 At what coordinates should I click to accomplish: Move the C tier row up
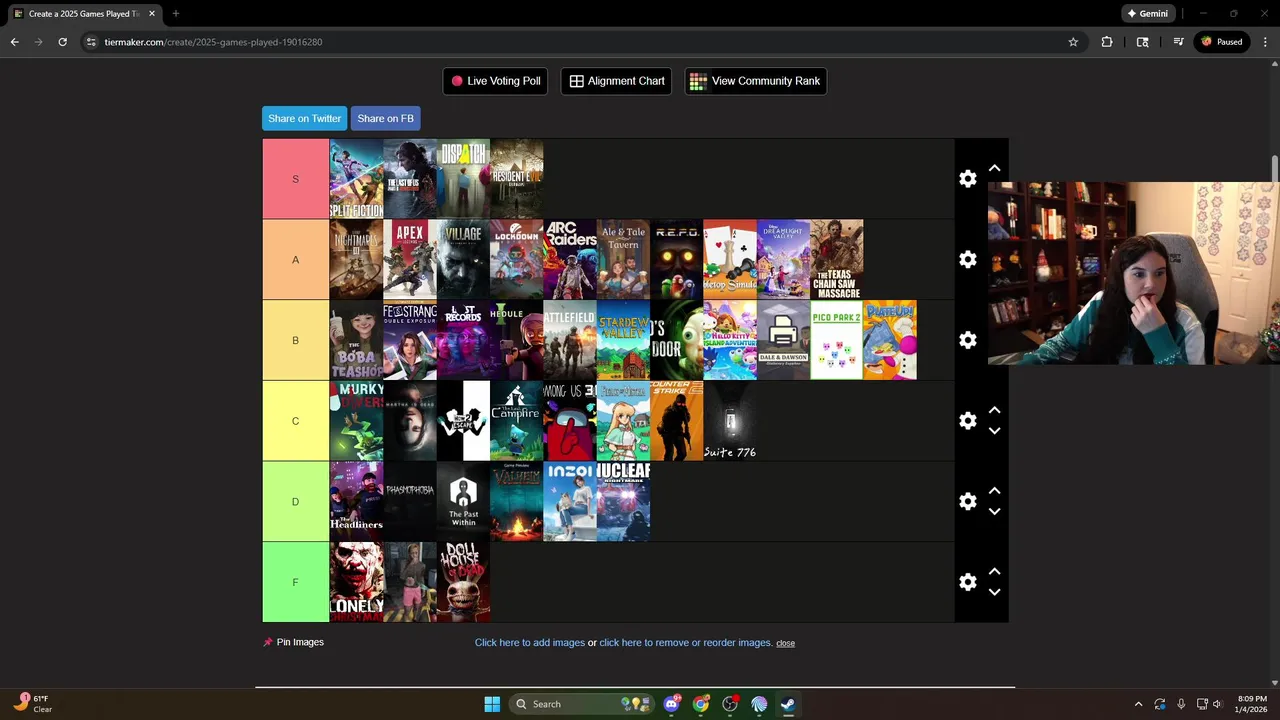click(994, 410)
